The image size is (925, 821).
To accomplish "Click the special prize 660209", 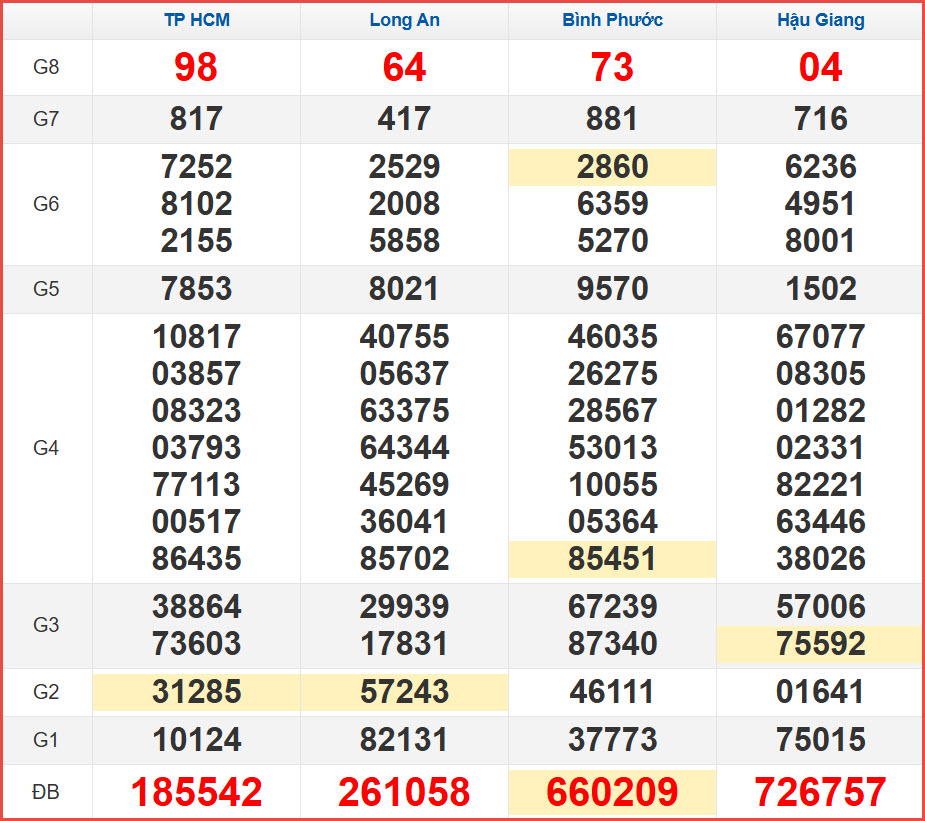I will [x=612, y=792].
